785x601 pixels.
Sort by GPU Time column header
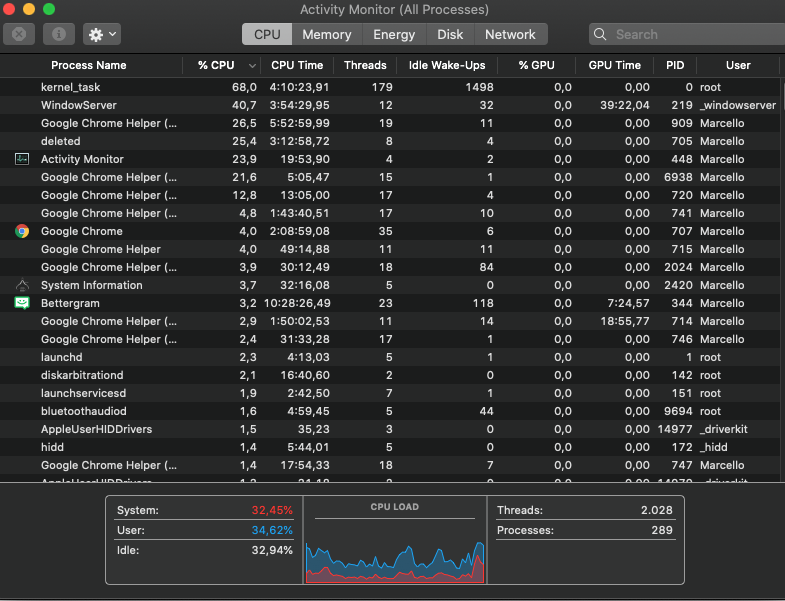point(614,65)
